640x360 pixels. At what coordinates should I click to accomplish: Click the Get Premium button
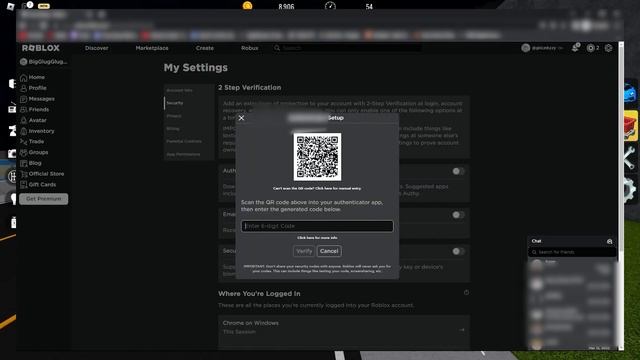pyautogui.click(x=44, y=199)
